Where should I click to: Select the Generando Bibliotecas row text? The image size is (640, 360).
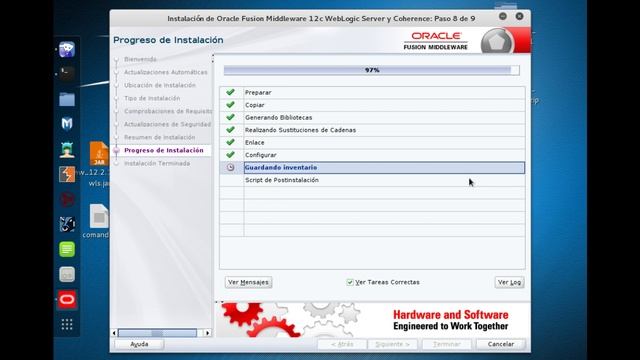coord(279,118)
